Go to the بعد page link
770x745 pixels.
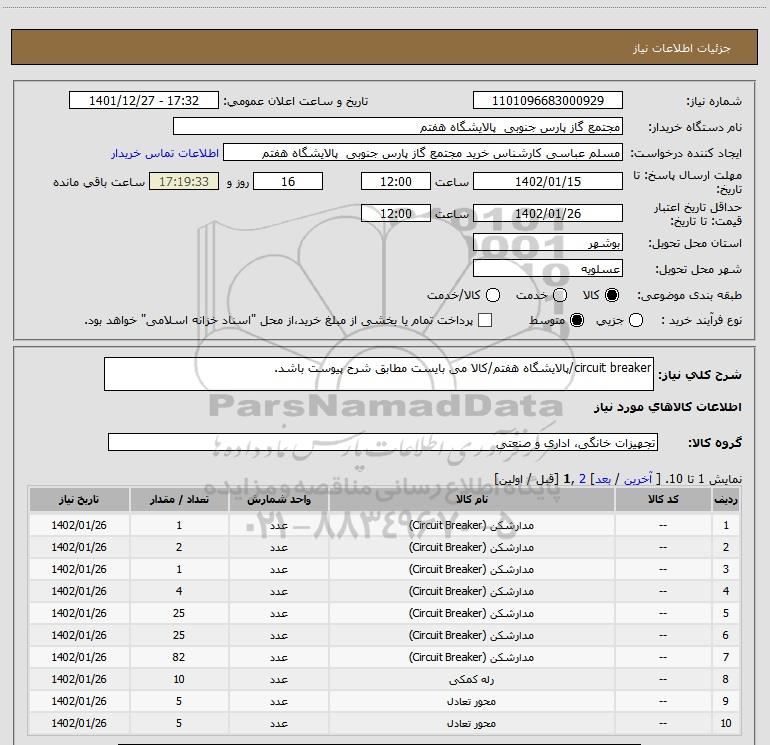click(603, 479)
